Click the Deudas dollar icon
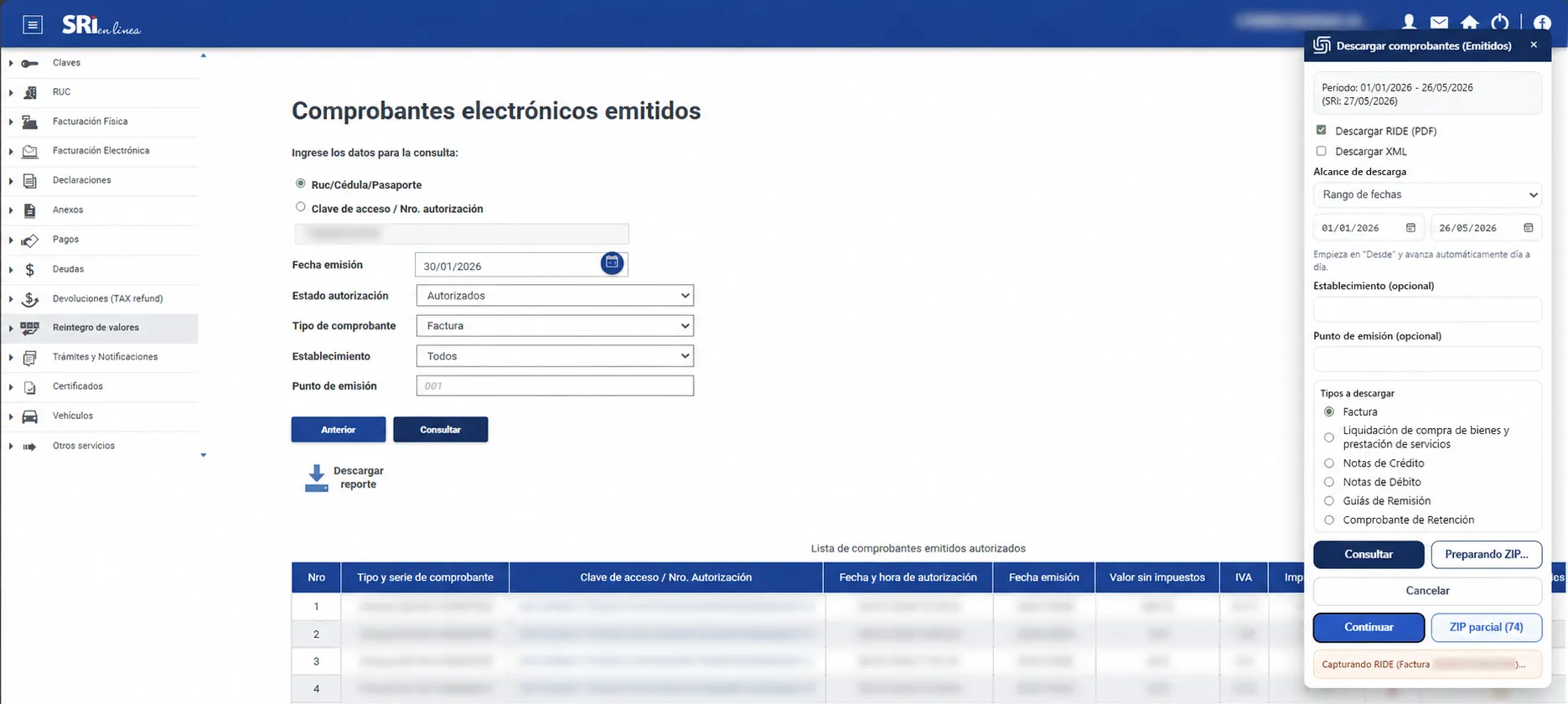 30,270
